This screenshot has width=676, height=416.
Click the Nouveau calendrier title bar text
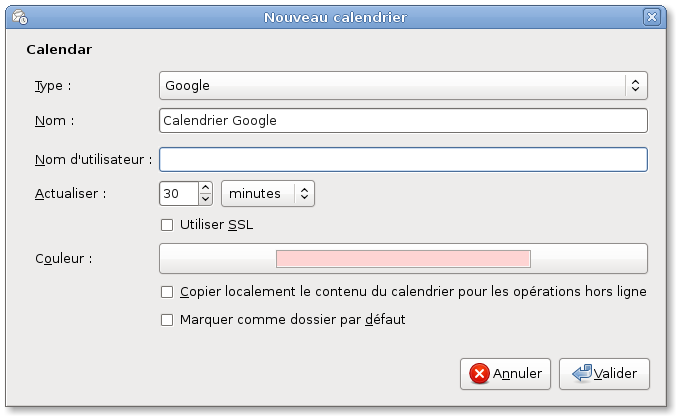pyautogui.click(x=335, y=17)
